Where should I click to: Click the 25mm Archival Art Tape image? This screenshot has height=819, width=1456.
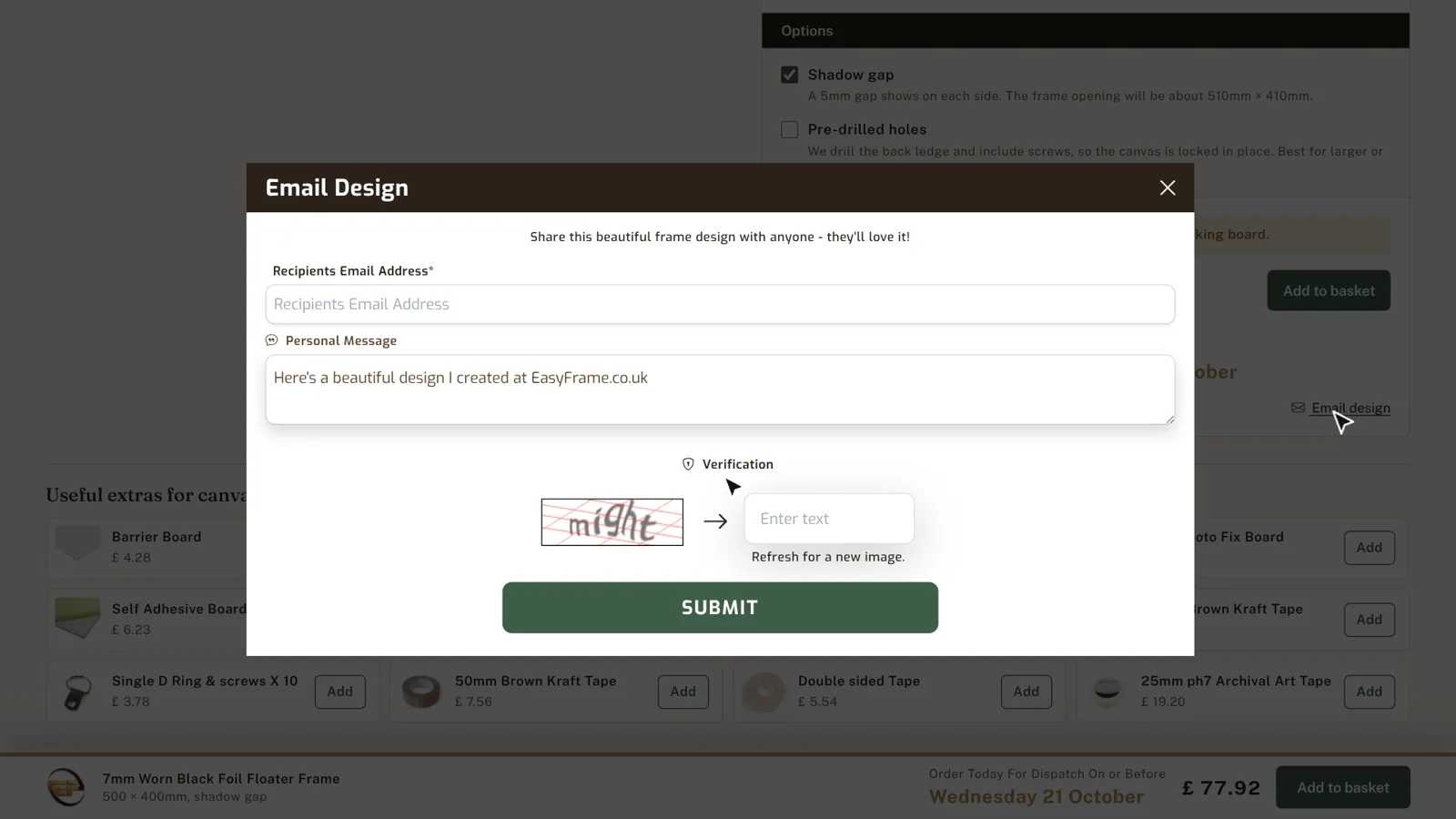point(1107,693)
